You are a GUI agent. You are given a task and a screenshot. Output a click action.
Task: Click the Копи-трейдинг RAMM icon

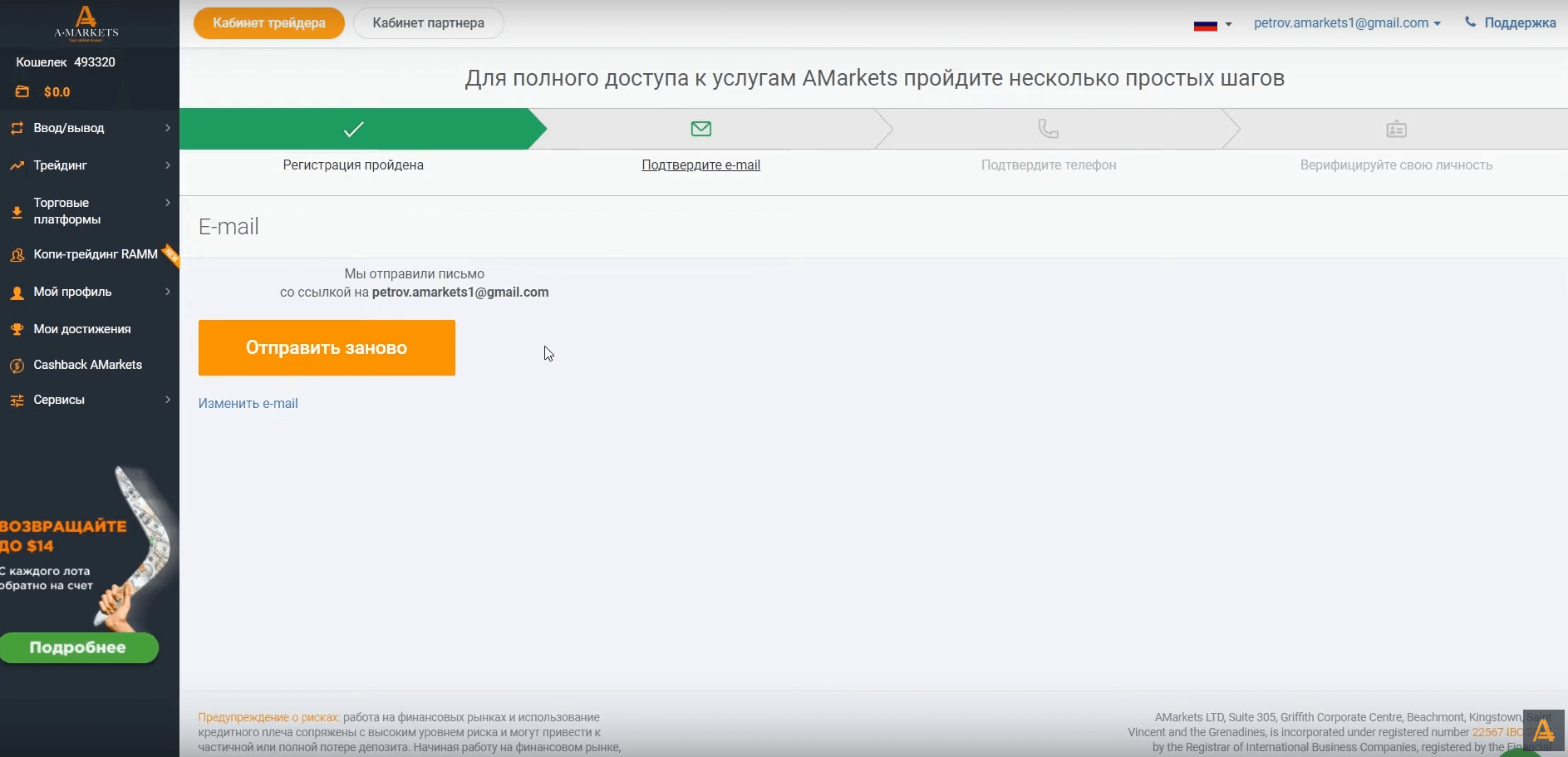coord(17,255)
